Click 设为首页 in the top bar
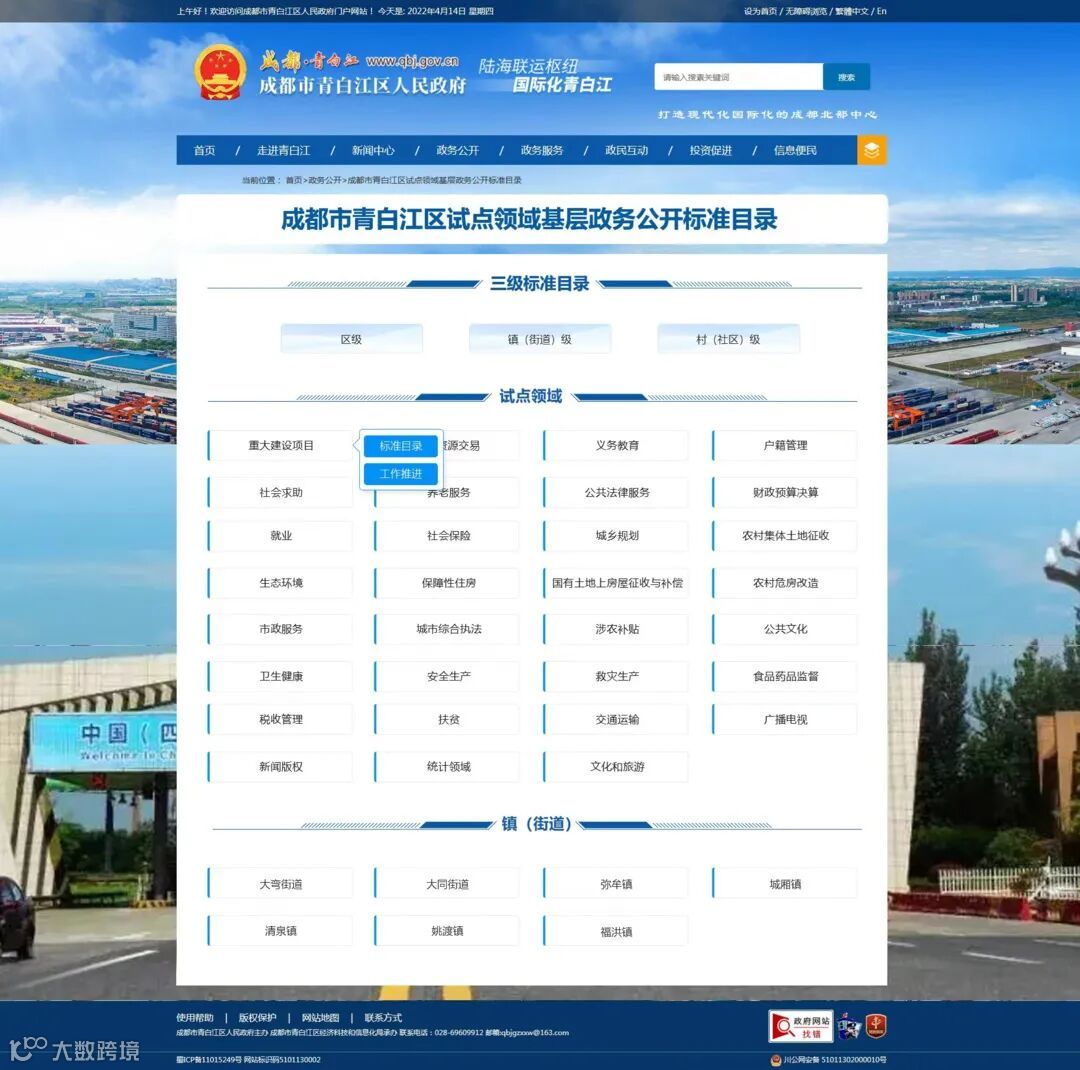Screen dimensions: 1080x1070 point(760,11)
